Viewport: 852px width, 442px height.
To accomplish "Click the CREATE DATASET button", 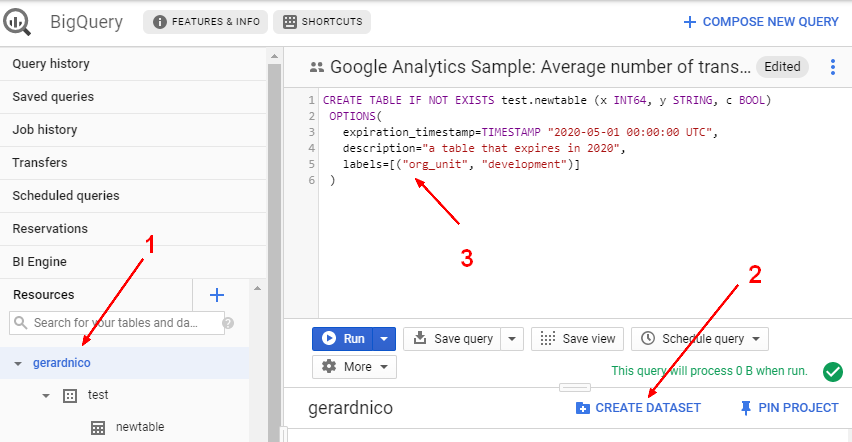I will 638,408.
